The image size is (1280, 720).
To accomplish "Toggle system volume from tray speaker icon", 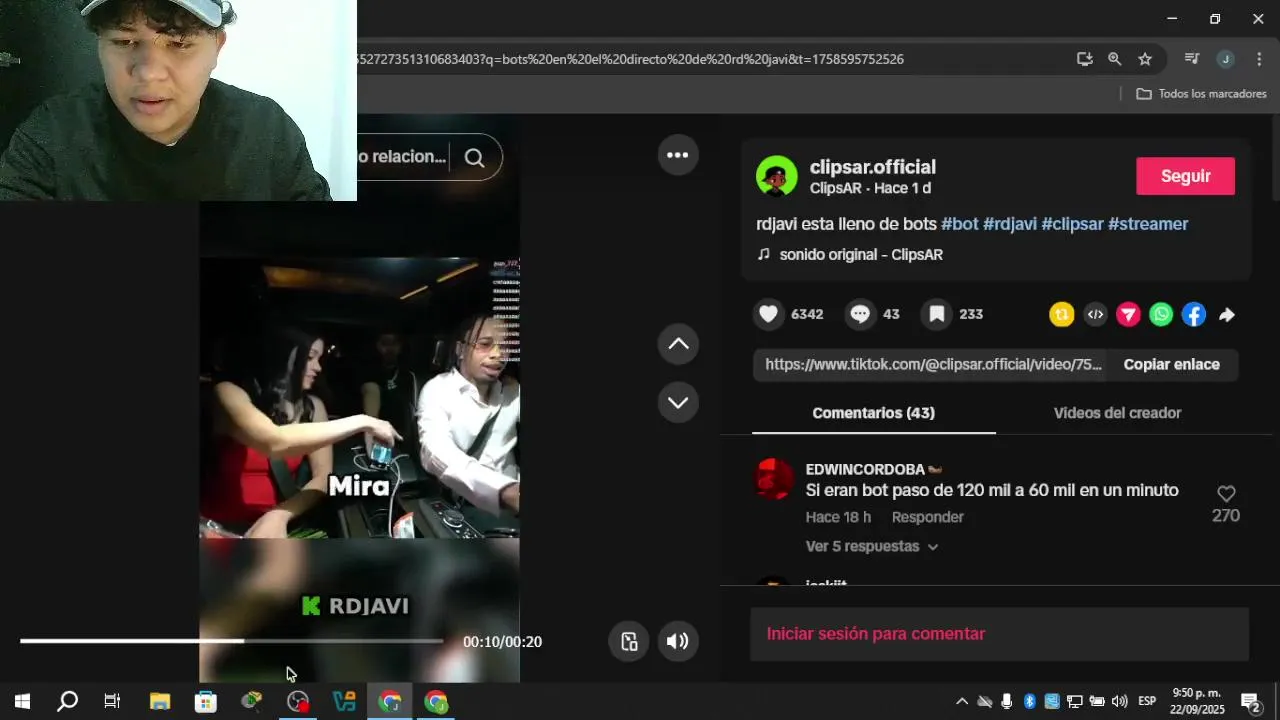I will click(1119, 701).
